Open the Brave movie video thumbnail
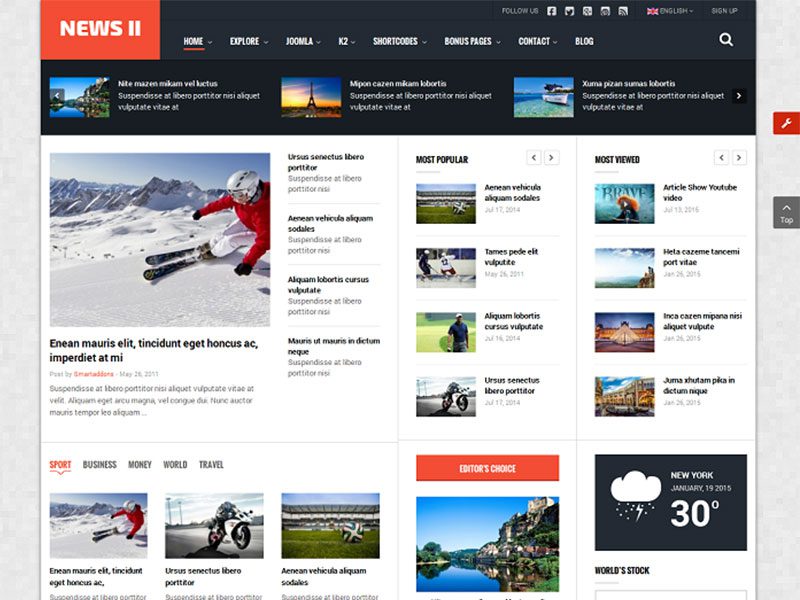The image size is (800, 600). [x=624, y=204]
